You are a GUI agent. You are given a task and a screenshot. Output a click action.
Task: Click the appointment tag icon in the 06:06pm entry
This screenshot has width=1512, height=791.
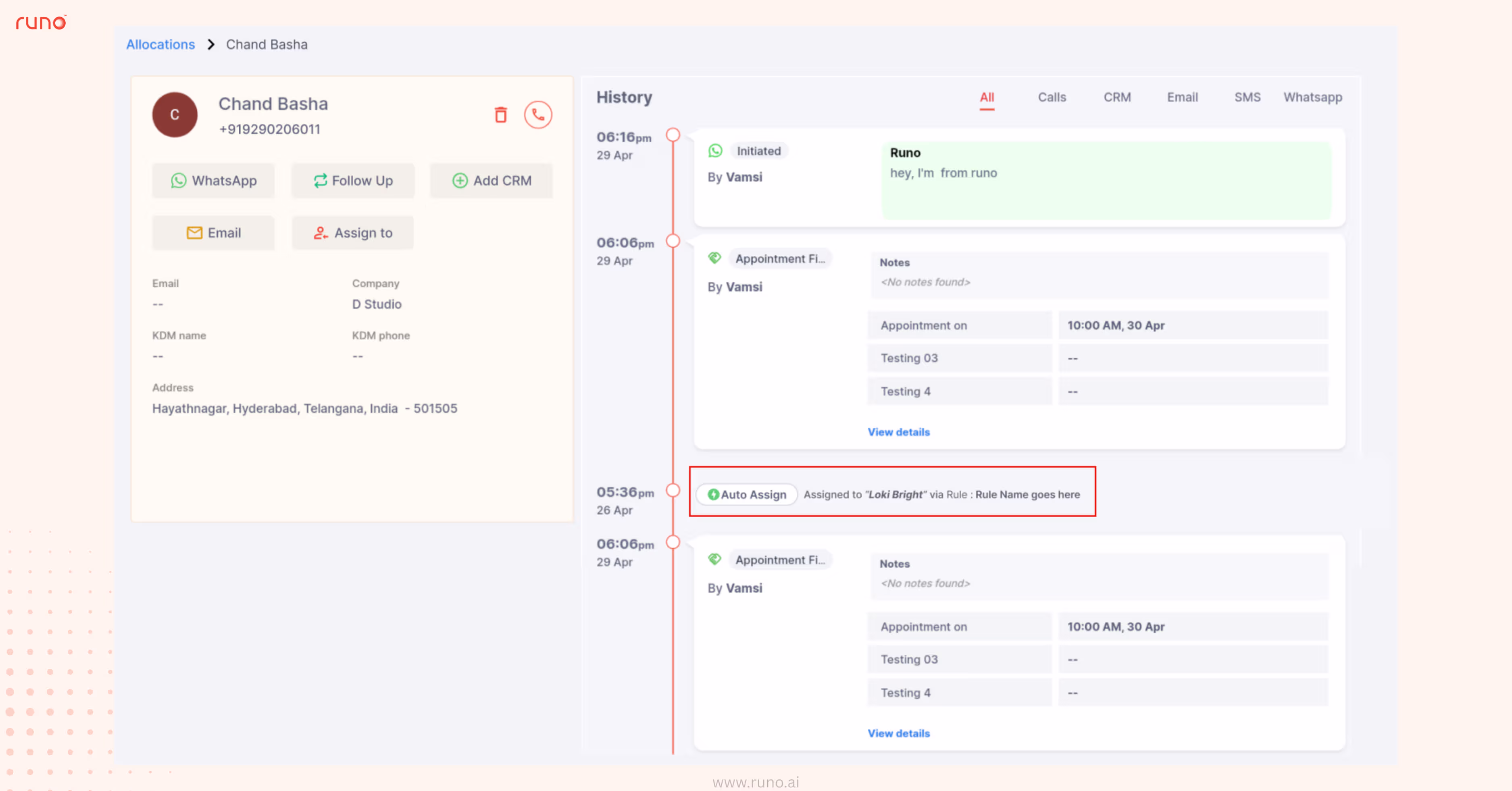[x=715, y=257]
